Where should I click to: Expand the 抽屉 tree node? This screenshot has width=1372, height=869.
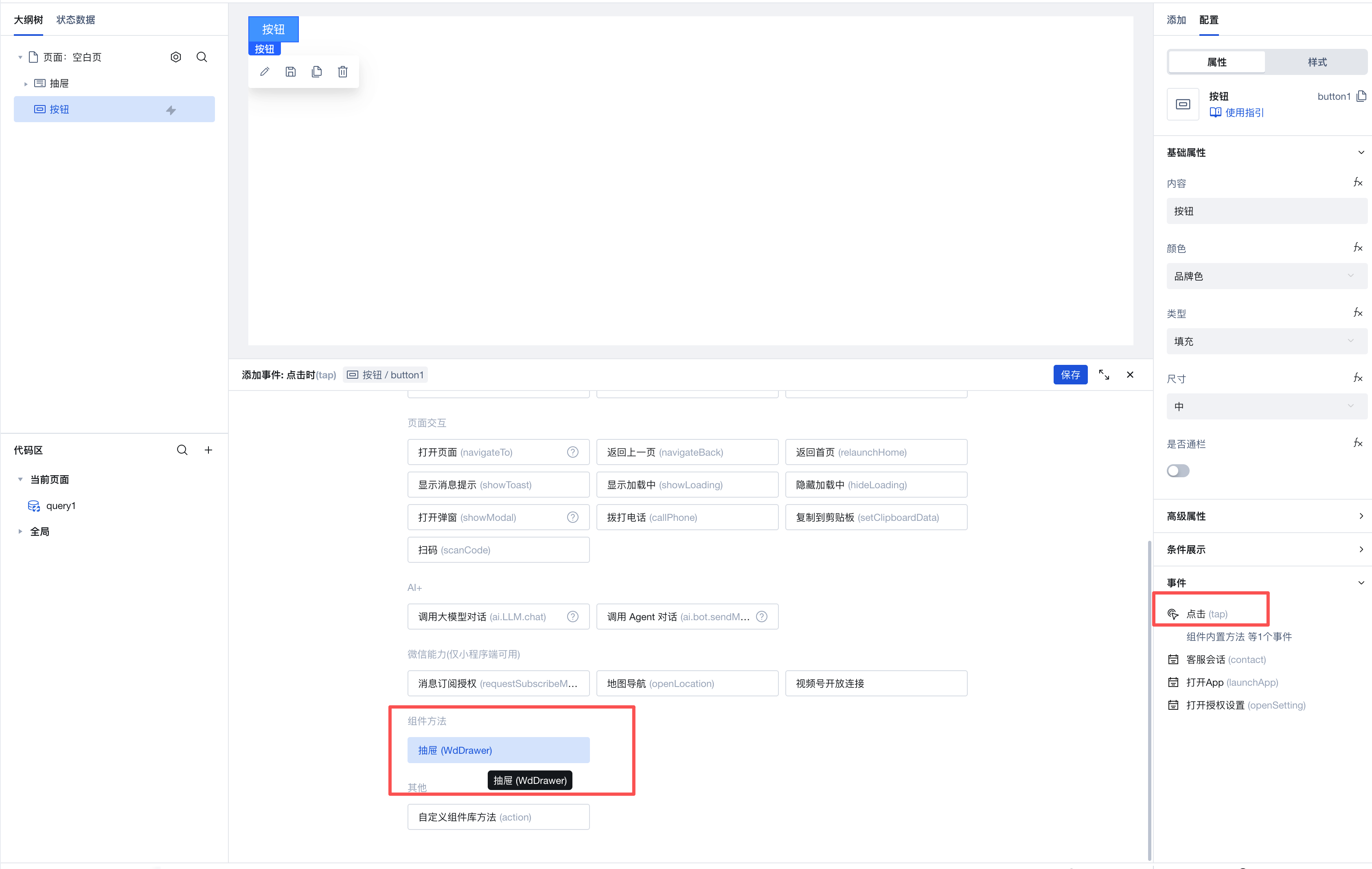(x=26, y=84)
